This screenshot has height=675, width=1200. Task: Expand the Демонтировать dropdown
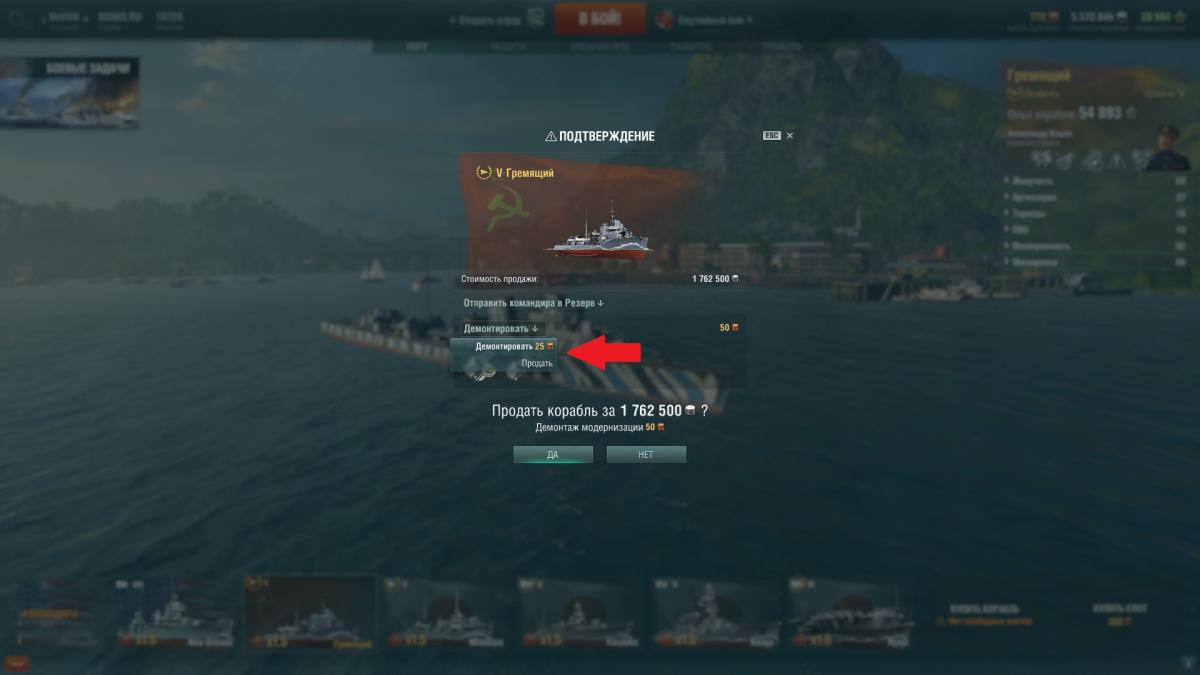(x=502, y=328)
